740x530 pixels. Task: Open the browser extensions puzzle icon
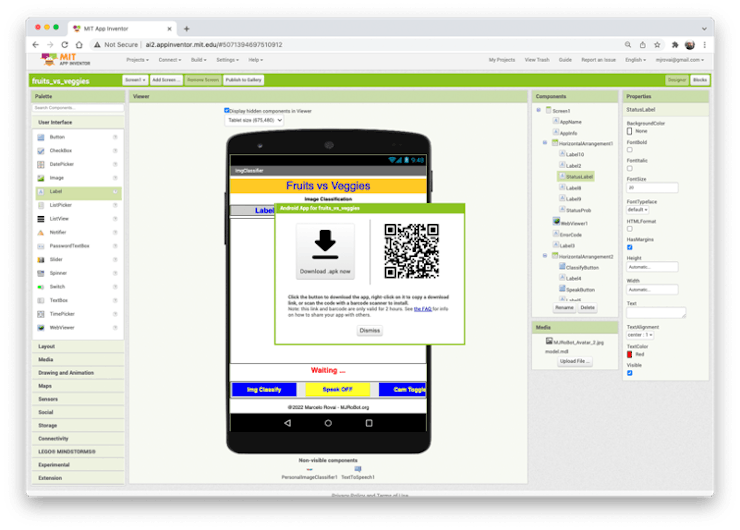pos(675,45)
